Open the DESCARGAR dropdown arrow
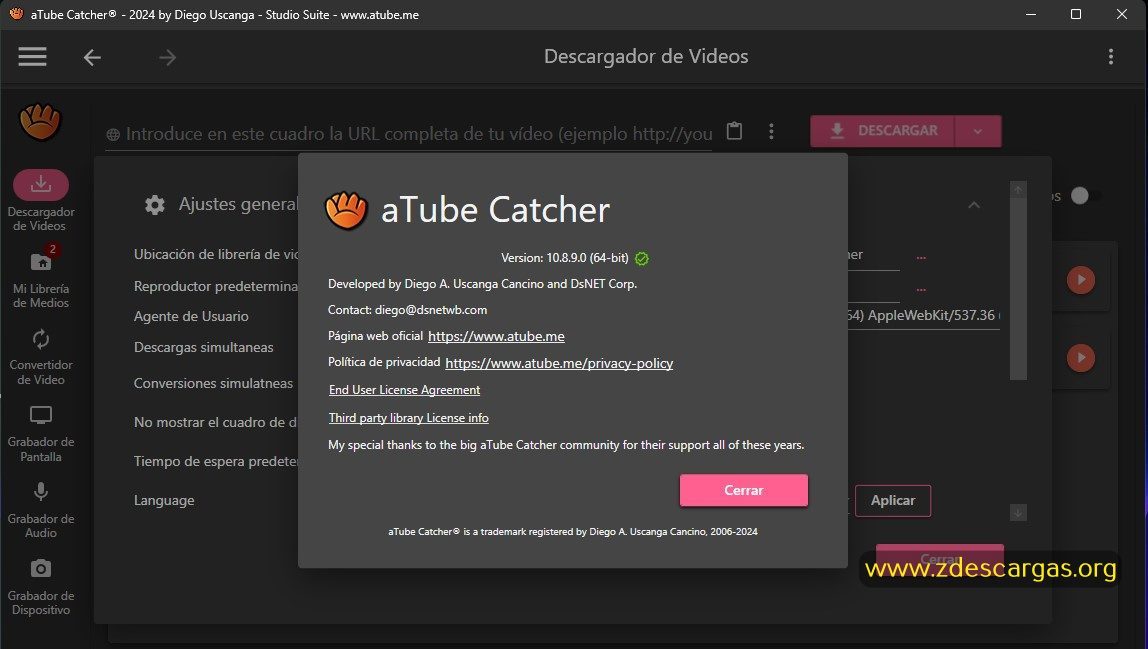Screen dimensions: 1148x649 tap(978, 131)
